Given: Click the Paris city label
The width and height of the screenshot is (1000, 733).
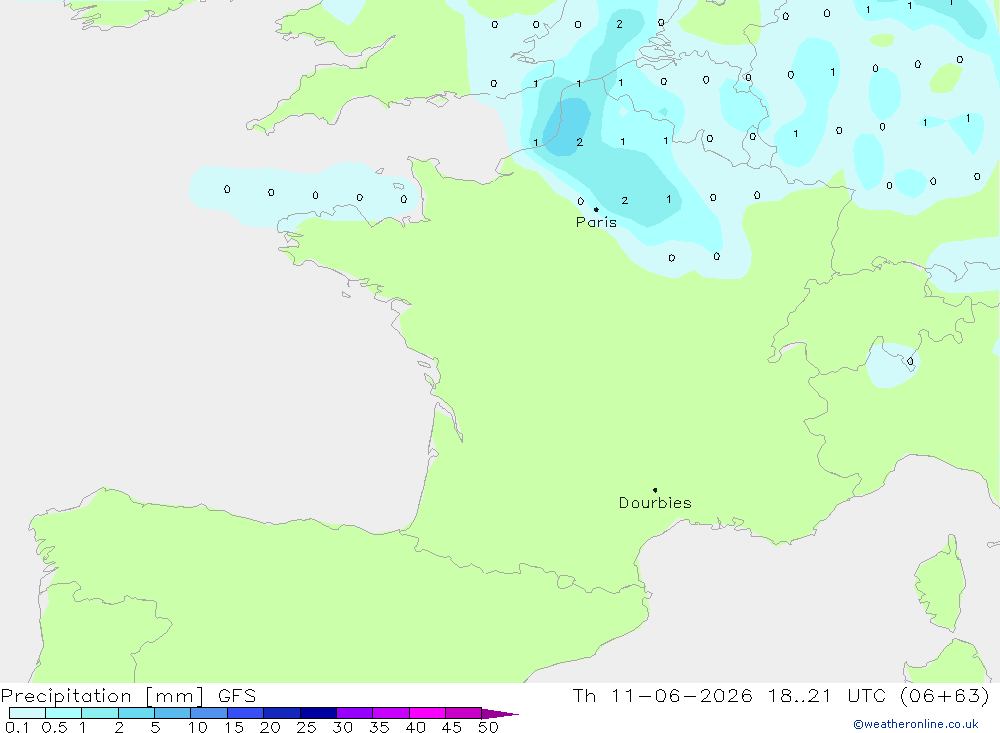Looking at the screenshot, I should pos(596,222).
